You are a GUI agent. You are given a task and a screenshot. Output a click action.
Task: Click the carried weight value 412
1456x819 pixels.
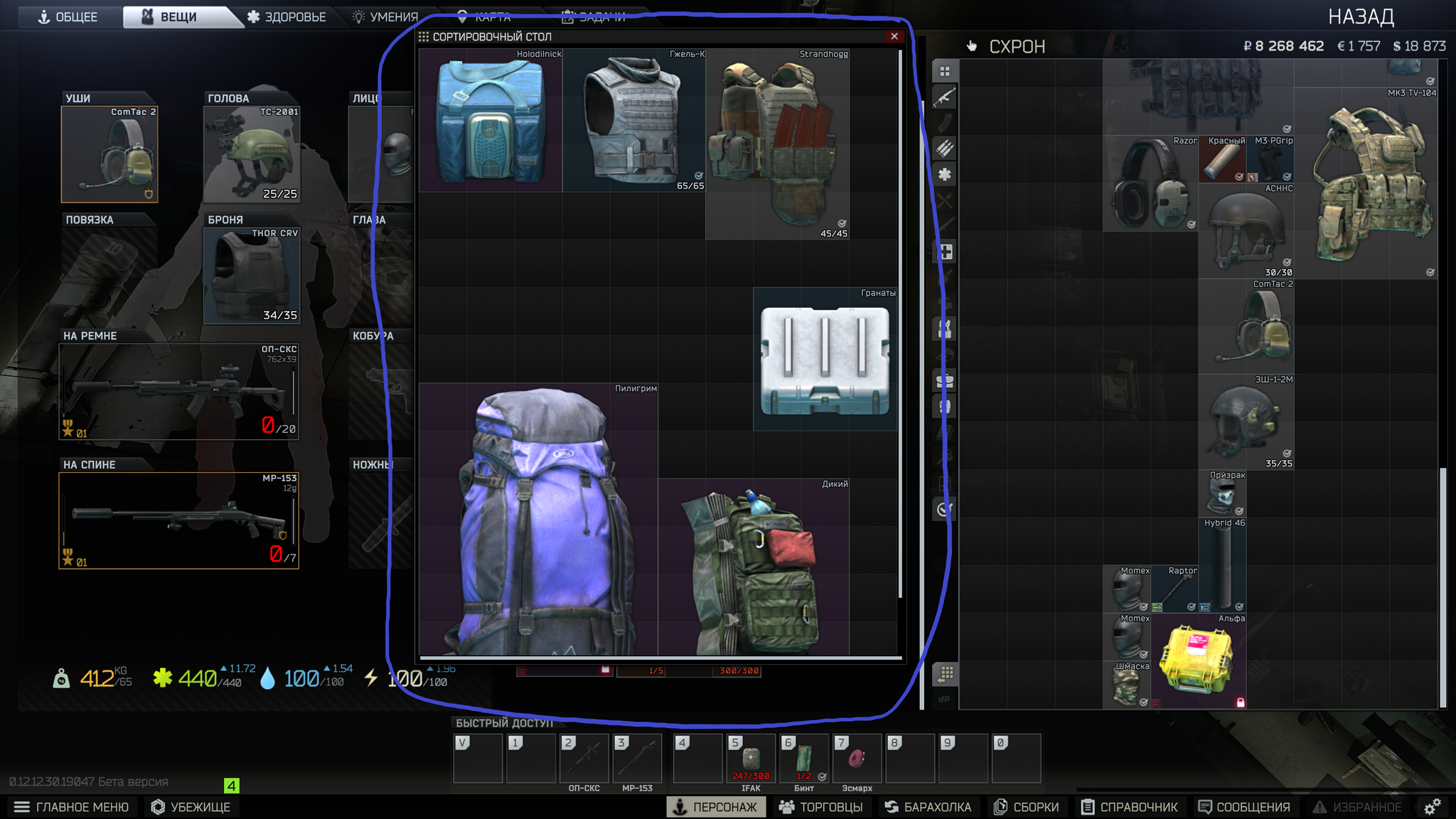[97, 678]
